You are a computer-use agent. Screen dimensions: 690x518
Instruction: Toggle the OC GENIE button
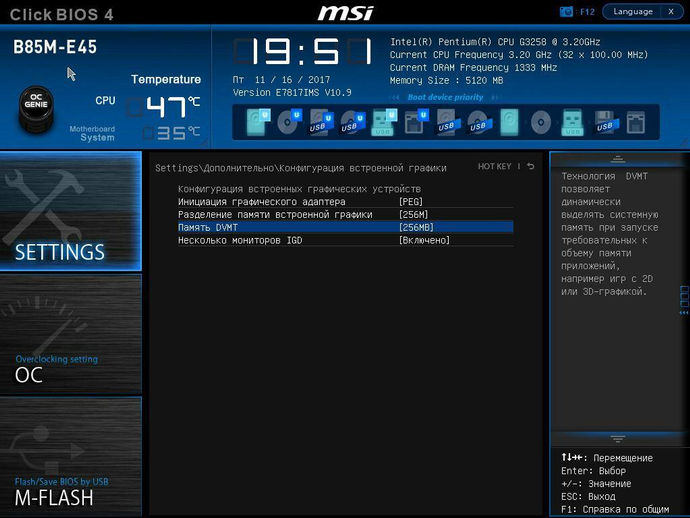tap(36, 108)
